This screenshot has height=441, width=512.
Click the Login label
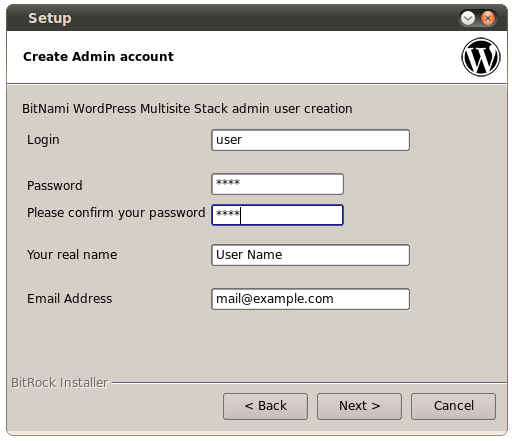(x=43, y=140)
